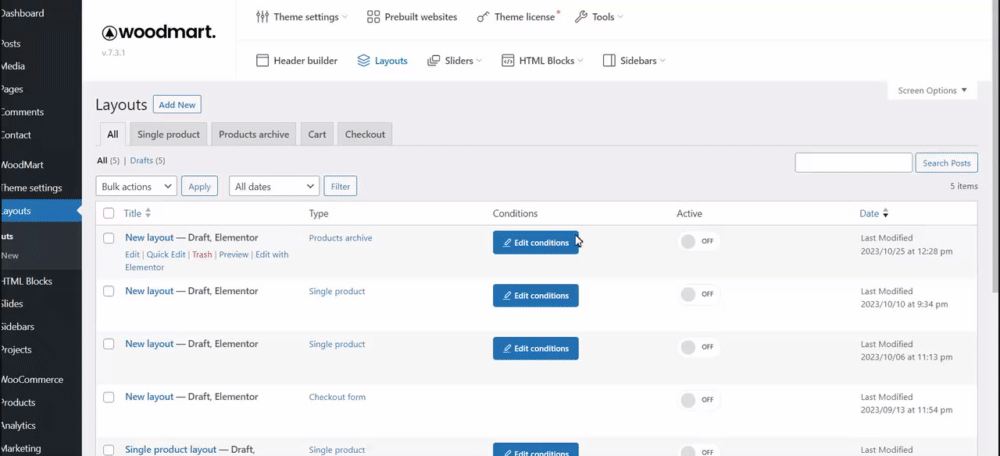Switch to the Single product tab
The width and height of the screenshot is (1000, 456).
pos(169,134)
